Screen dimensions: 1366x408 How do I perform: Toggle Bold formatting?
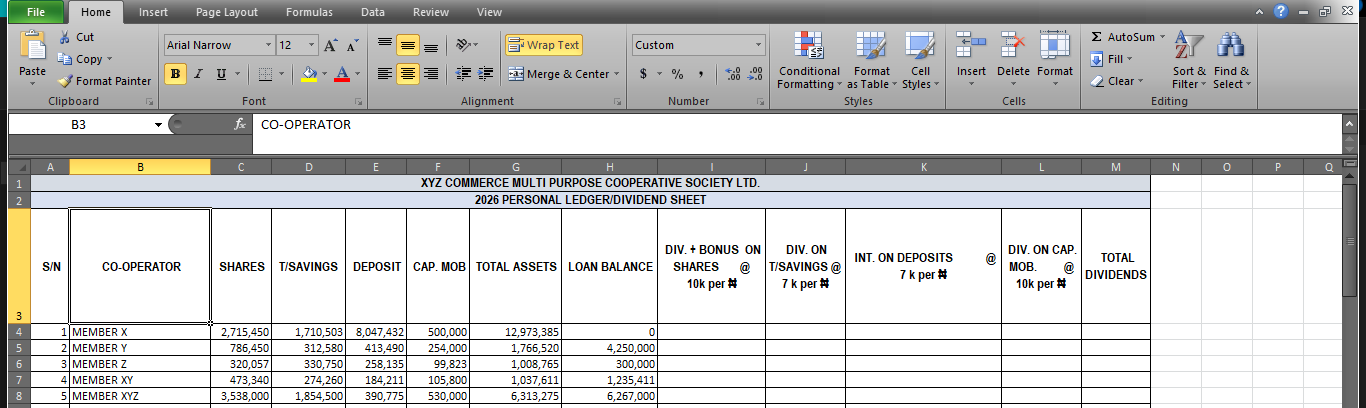pyautogui.click(x=176, y=74)
